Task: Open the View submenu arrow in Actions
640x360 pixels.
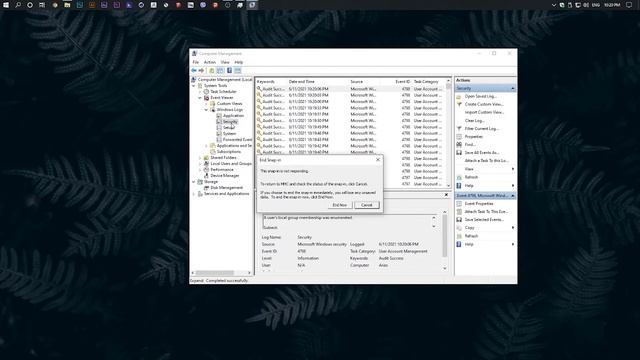Action: pos(513,169)
